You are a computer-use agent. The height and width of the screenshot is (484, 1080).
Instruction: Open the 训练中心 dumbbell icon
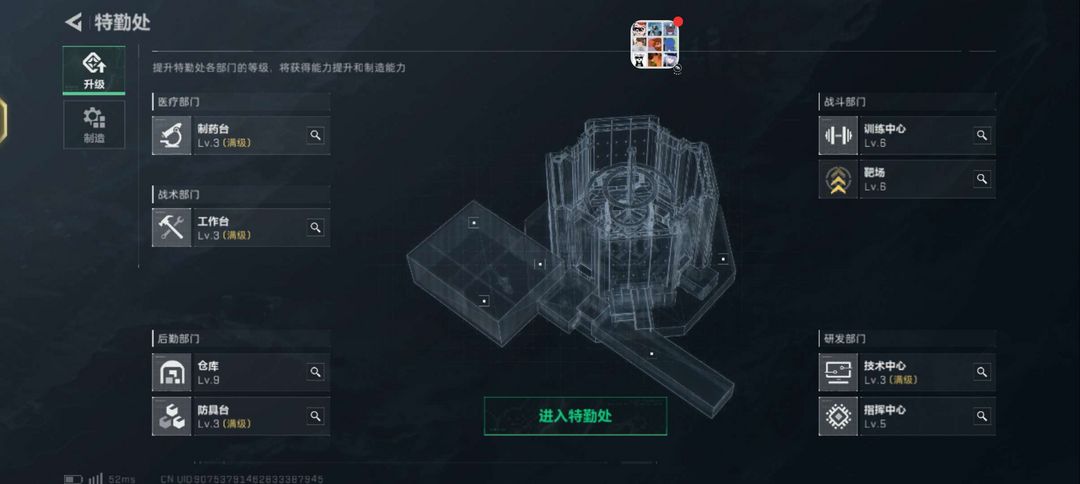click(x=838, y=135)
